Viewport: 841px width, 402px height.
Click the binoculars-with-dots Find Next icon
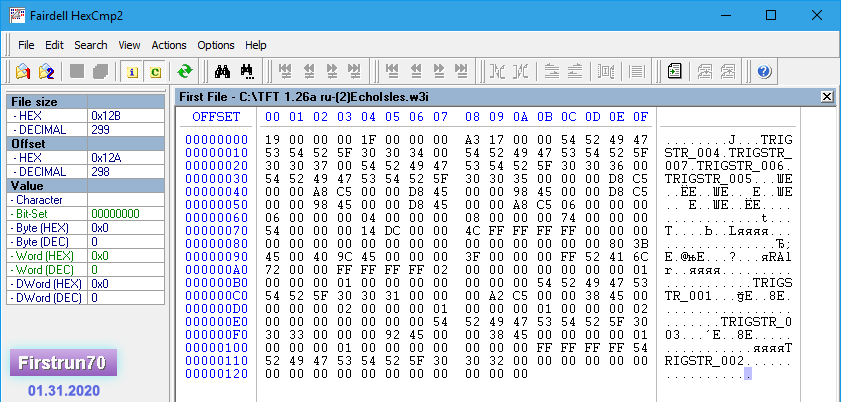pos(247,71)
